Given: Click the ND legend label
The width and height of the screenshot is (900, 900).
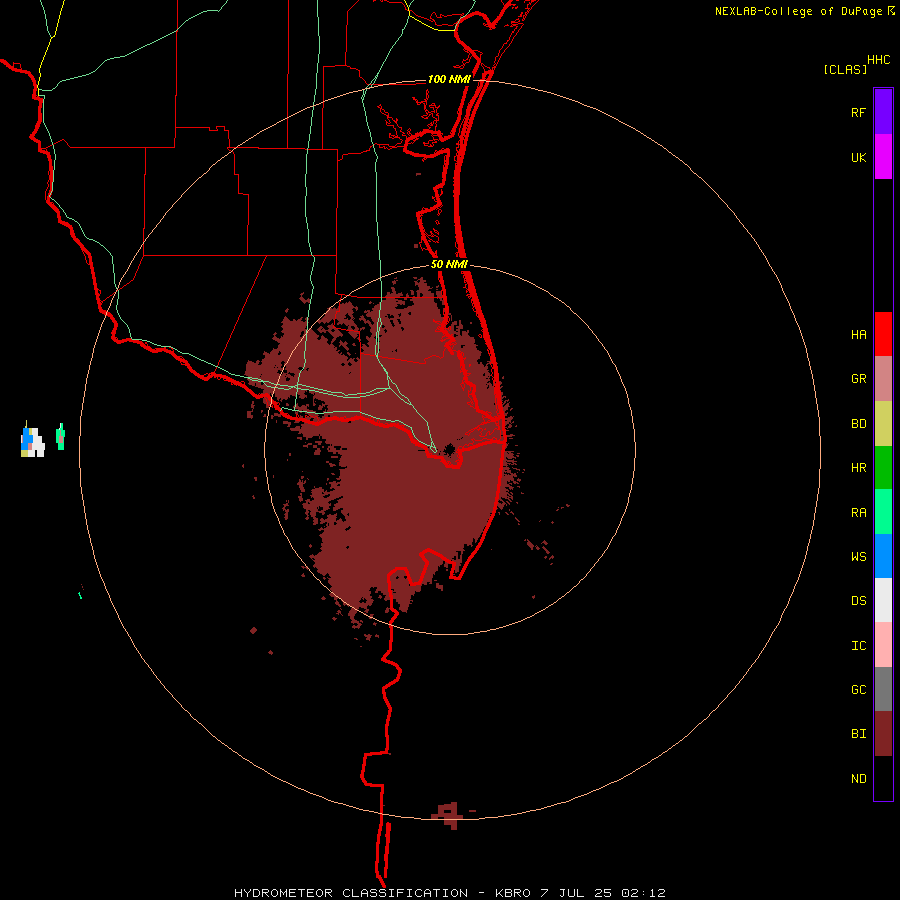Looking at the screenshot, I should click(858, 779).
